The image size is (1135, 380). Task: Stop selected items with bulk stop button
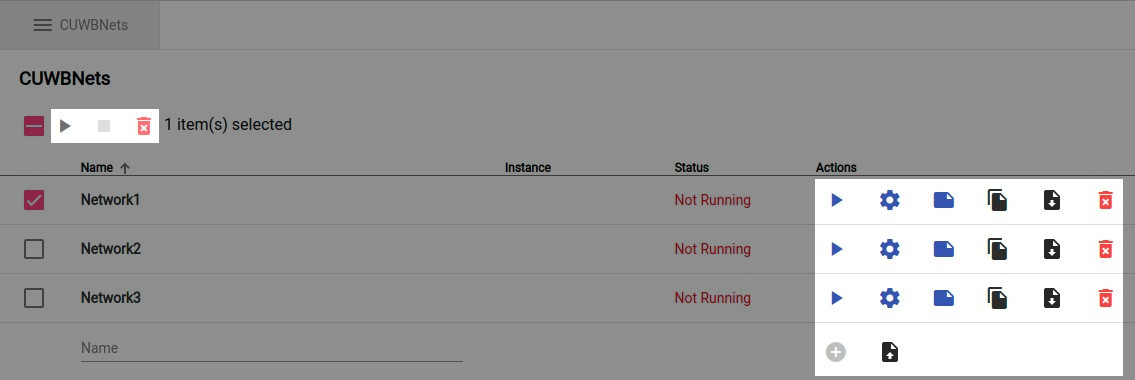104,126
